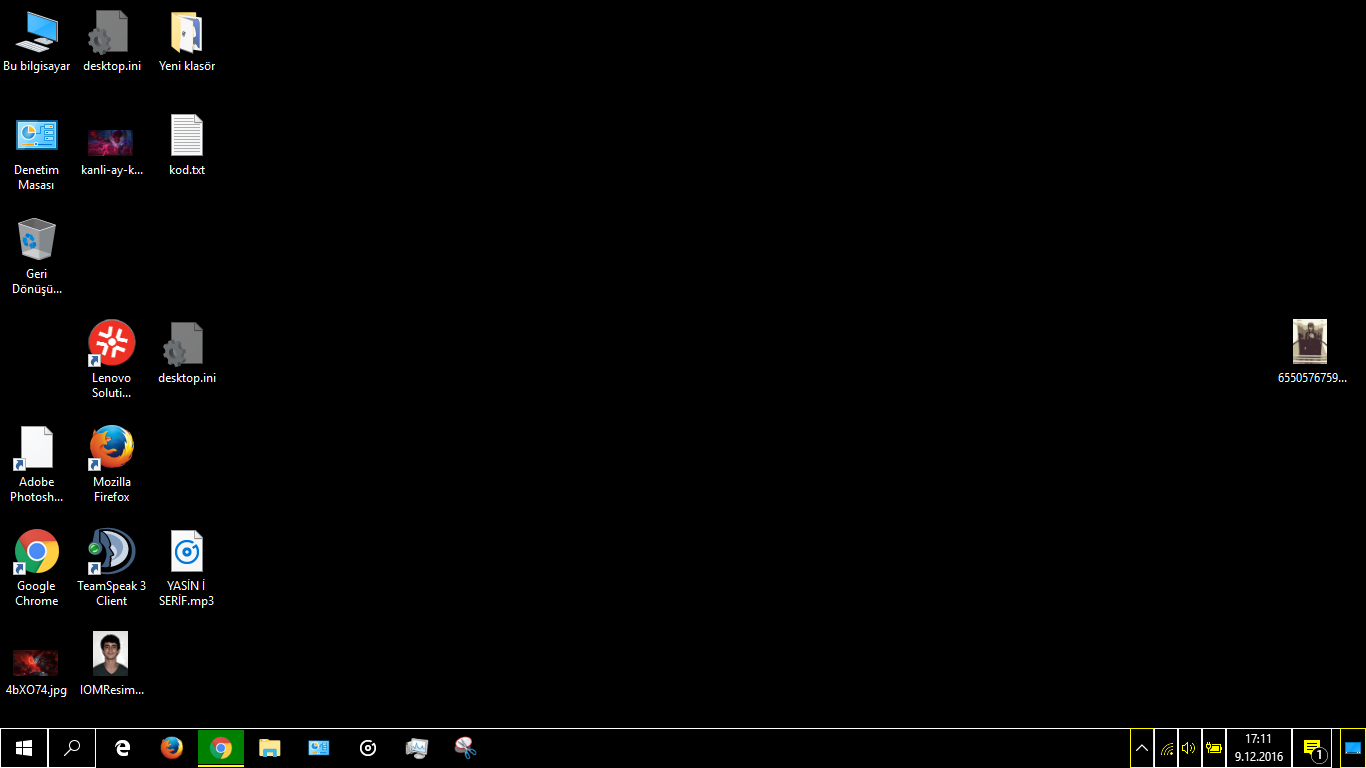The image size is (1366, 768).
Task: Select the TeamSpeak 3 Client shortcut
Action: [x=112, y=569]
